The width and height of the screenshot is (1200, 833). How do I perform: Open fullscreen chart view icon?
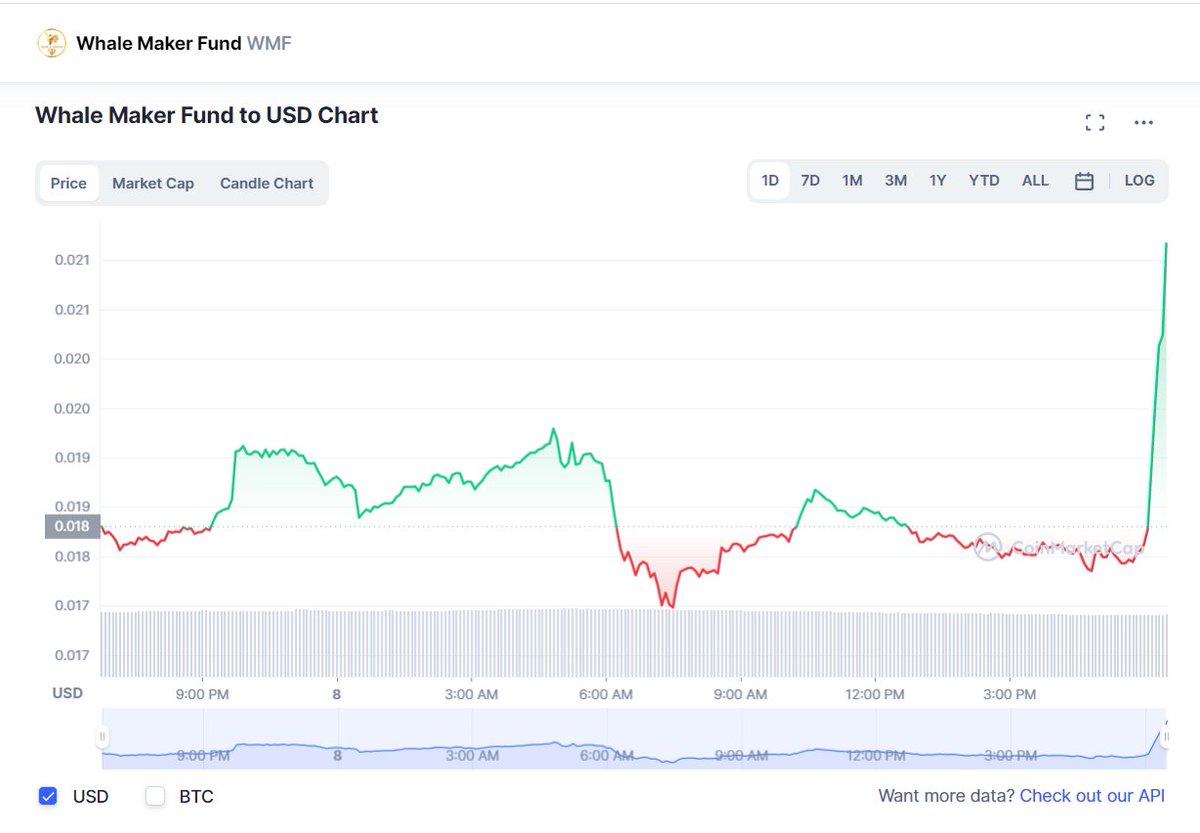click(1095, 123)
